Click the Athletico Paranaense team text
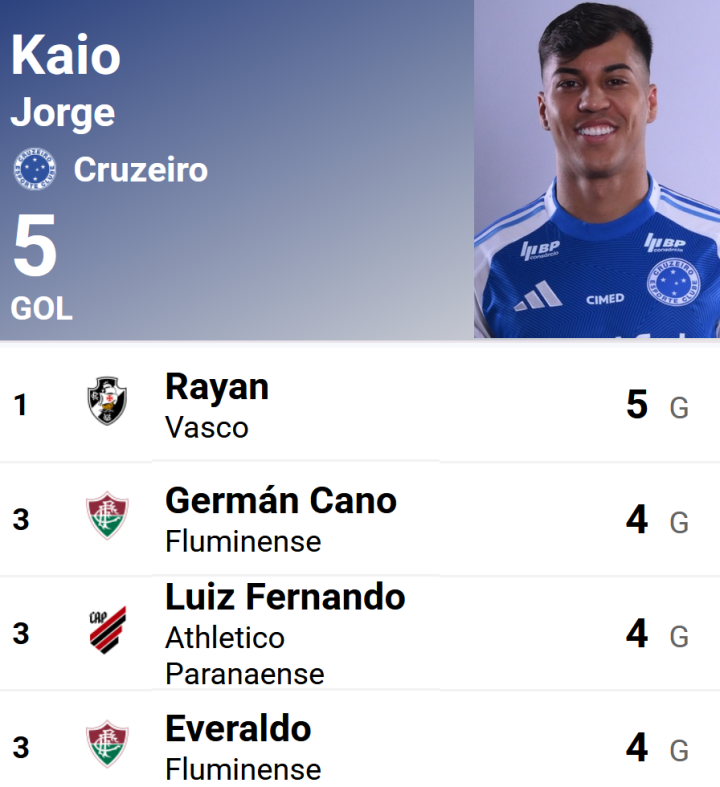Image resolution: width=720 pixels, height=787 pixels. click(x=244, y=655)
